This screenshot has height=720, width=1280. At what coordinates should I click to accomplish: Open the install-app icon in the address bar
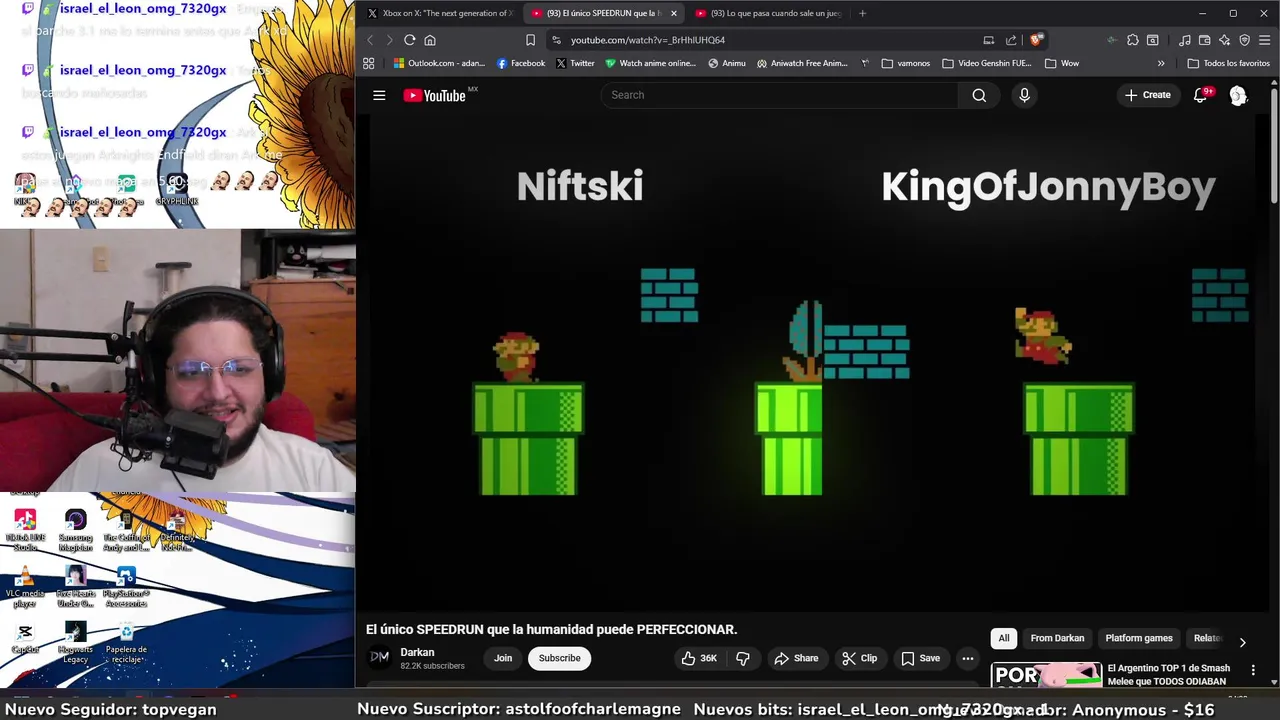click(988, 40)
